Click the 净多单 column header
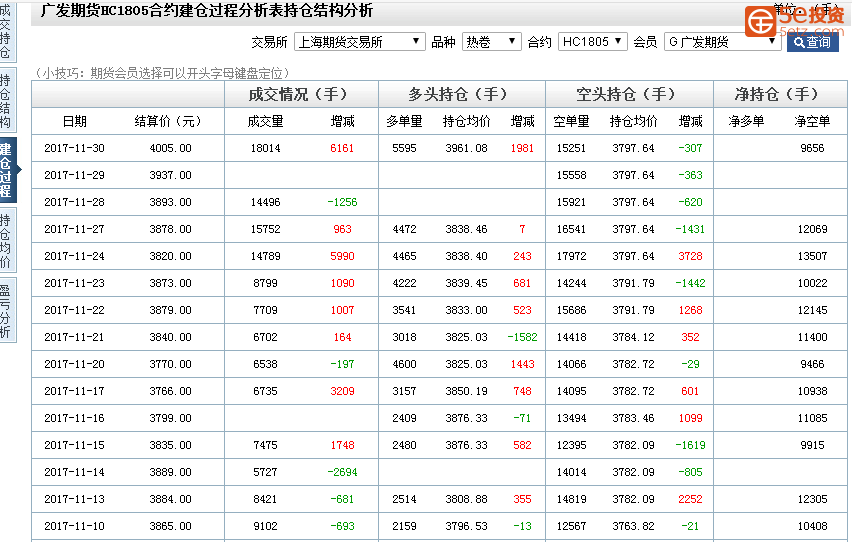Screen dimensions: 852x542 [x=746, y=121]
